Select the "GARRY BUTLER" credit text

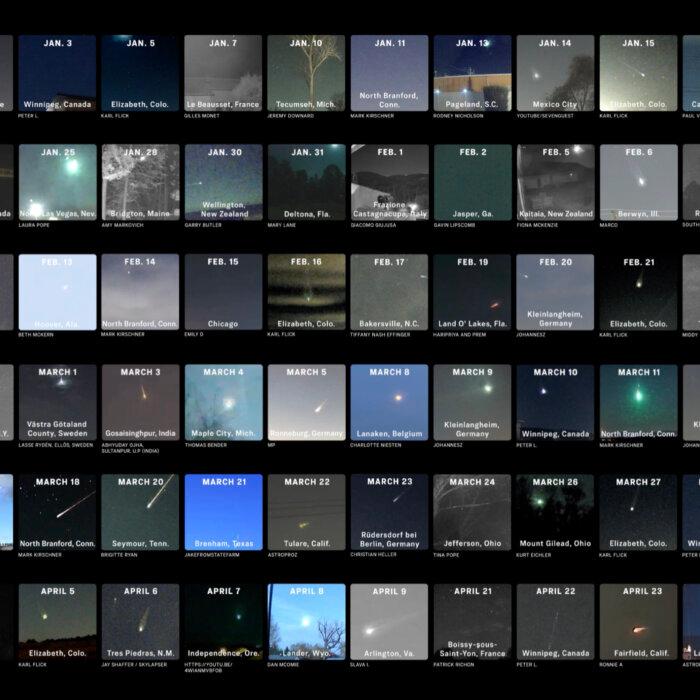(203, 225)
